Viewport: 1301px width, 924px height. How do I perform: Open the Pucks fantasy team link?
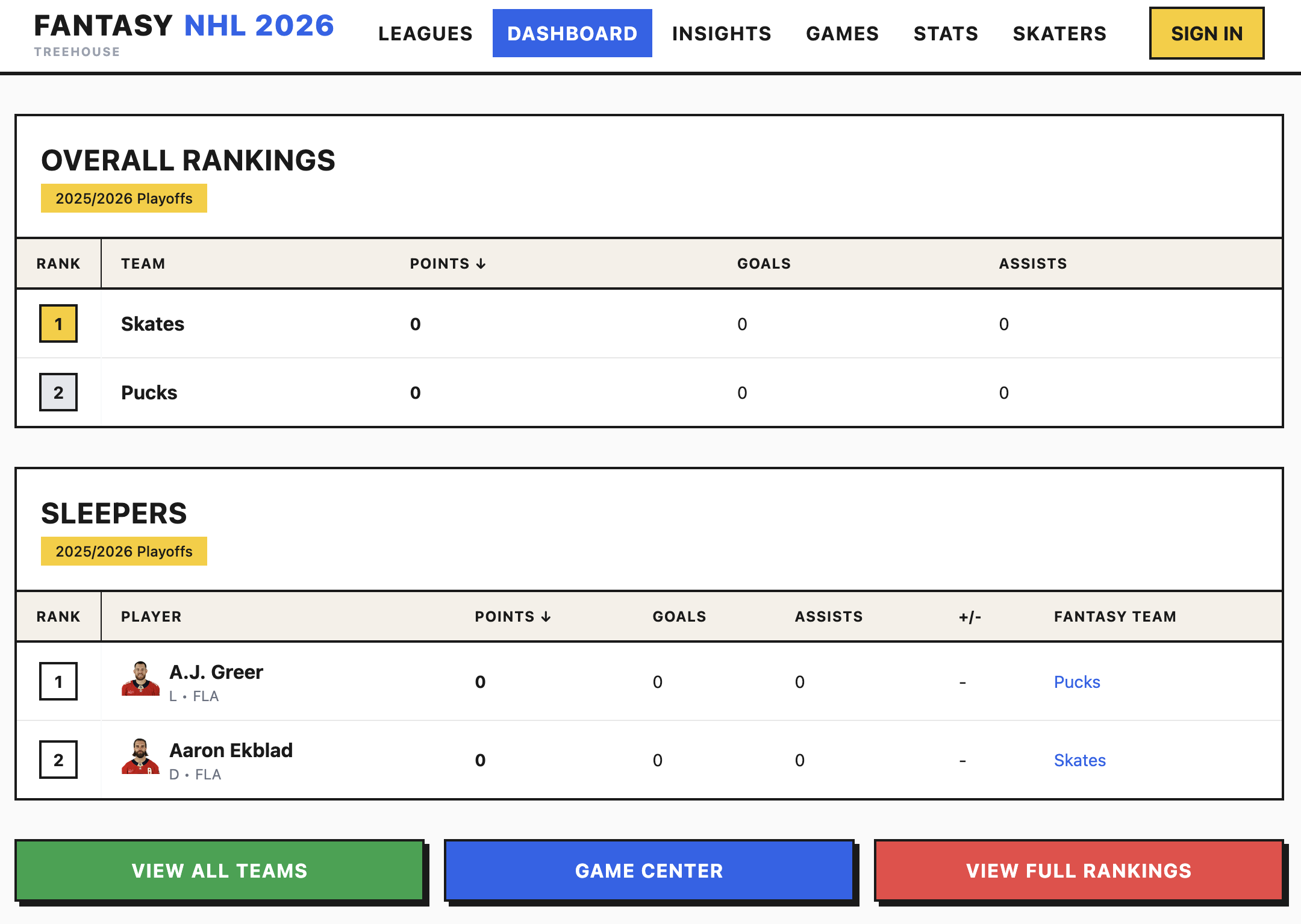[1077, 681]
